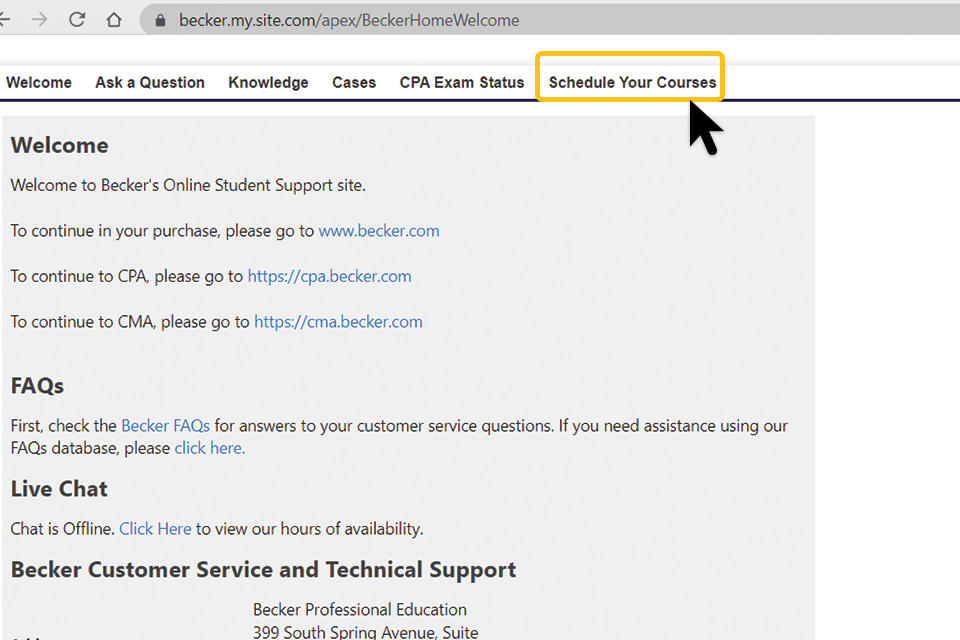Open the https://cma.becker.com link
This screenshot has height=640, width=960.
click(x=338, y=322)
